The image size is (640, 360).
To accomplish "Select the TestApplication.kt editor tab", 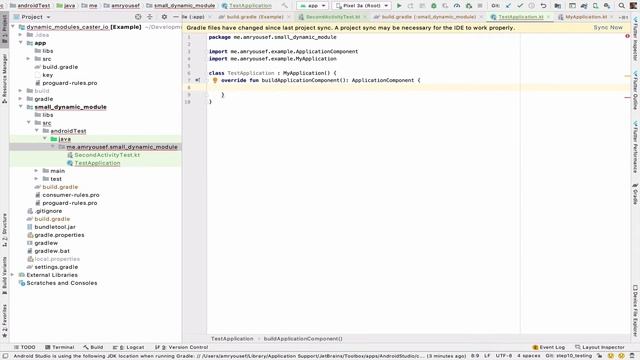I will point(520,17).
